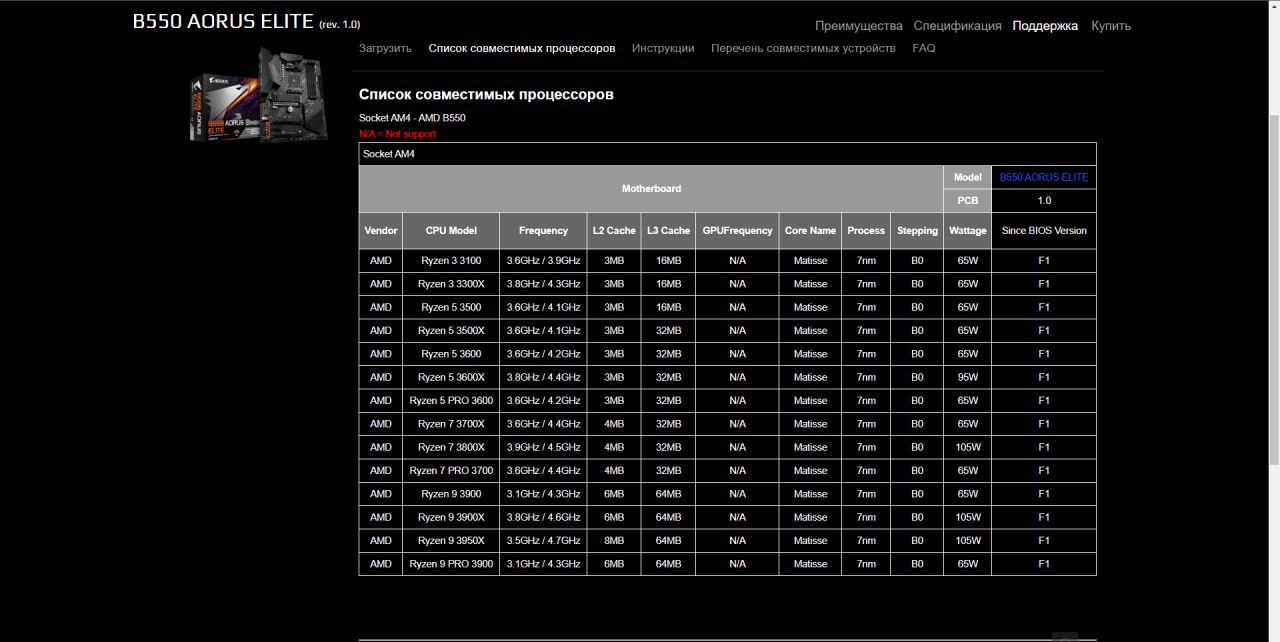Screen dimensions: 1280x642
Task: Click the Since BIOS Version header
Action: [x=1044, y=230]
